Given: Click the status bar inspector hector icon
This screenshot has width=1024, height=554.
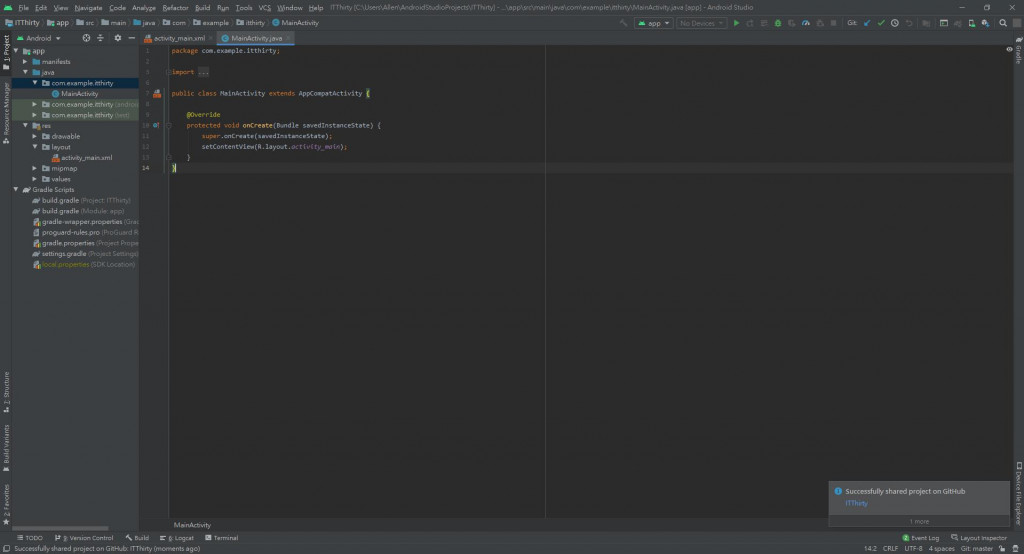Looking at the screenshot, I should (x=1016, y=549).
